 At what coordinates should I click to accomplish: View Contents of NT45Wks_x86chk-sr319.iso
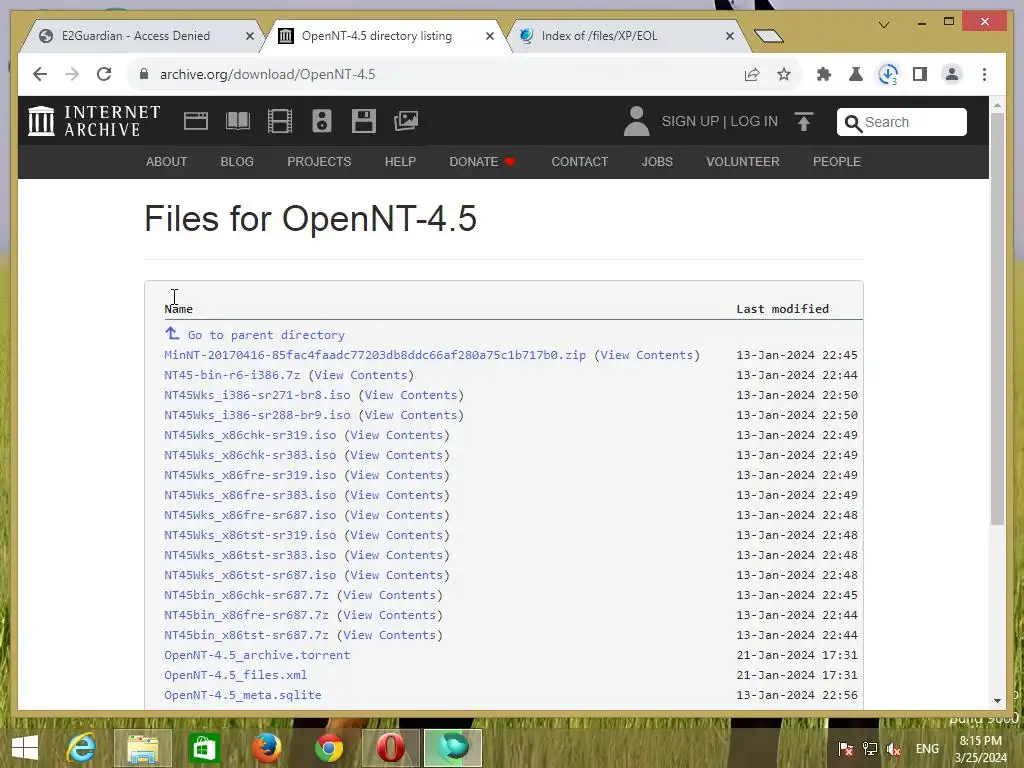397,436
